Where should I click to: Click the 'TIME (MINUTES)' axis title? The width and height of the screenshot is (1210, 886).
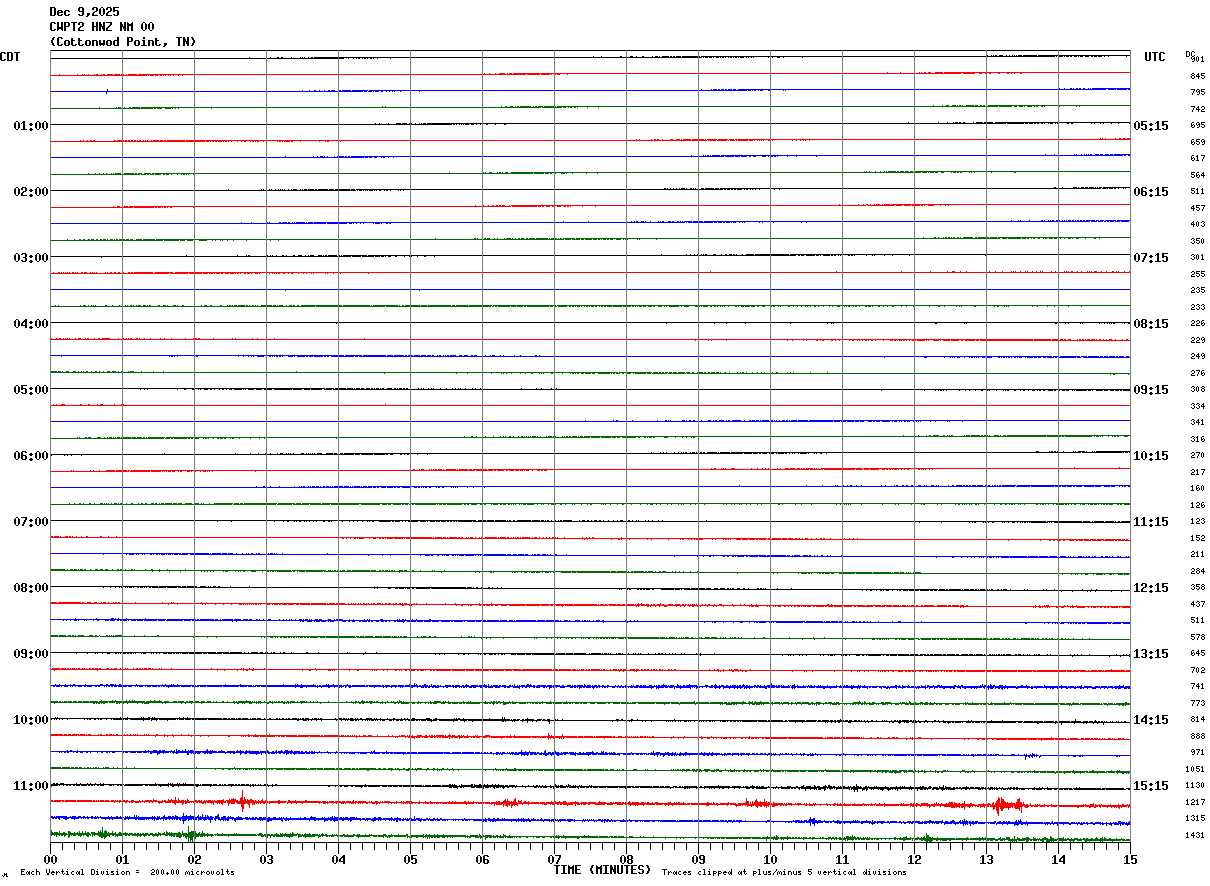[602, 870]
